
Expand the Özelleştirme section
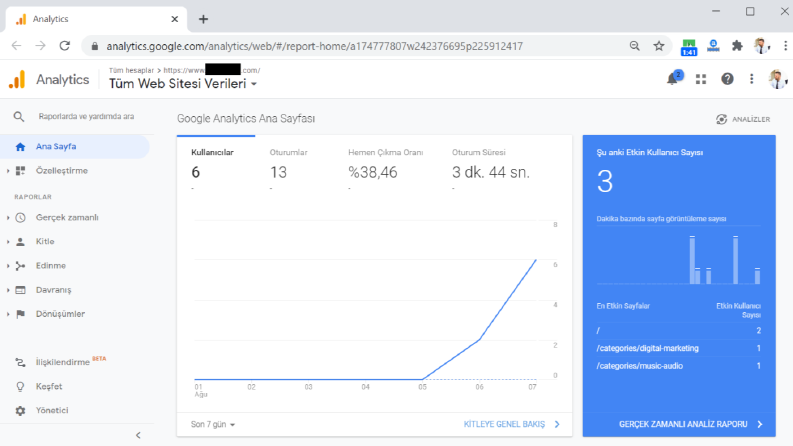[x=8, y=171]
